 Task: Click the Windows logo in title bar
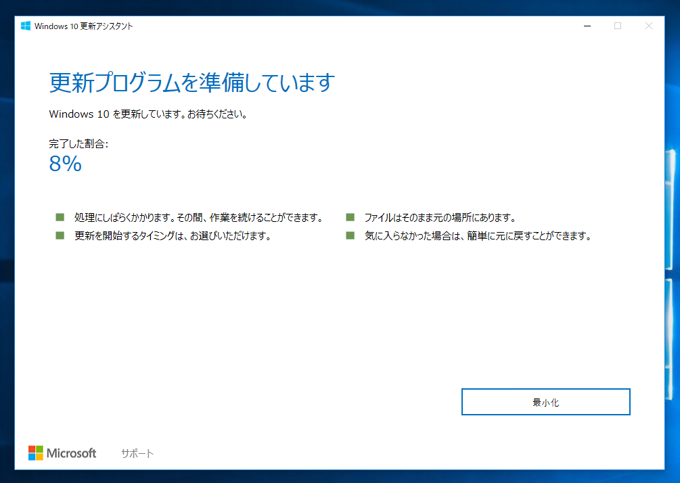[x=26, y=26]
